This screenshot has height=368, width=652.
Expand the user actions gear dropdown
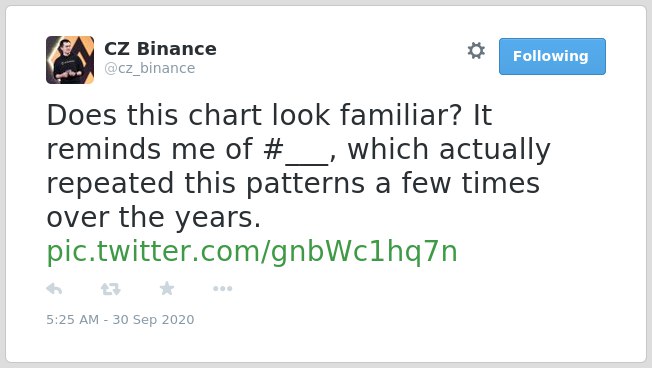pyautogui.click(x=476, y=51)
